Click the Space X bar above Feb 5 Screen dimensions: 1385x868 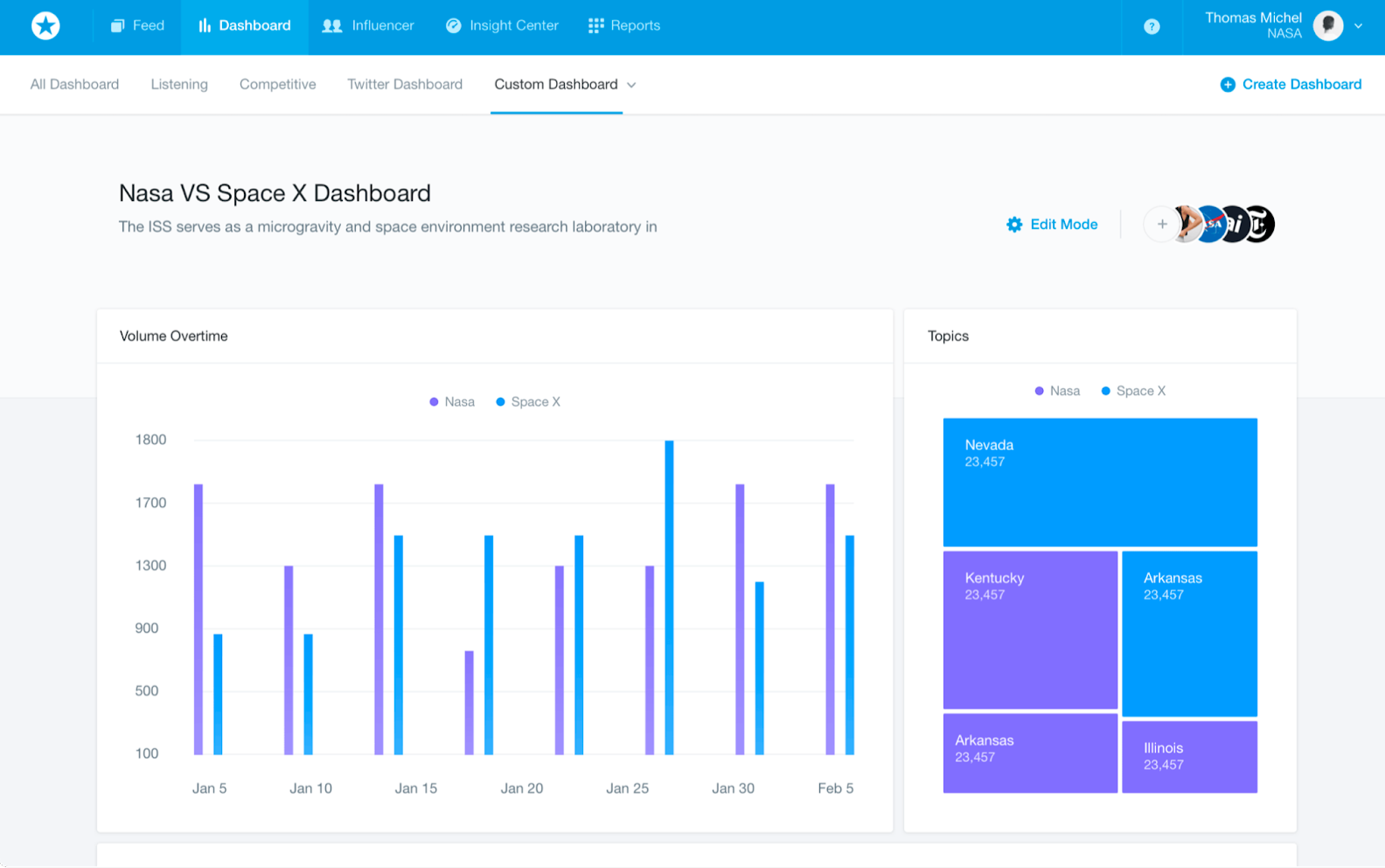pos(849,645)
